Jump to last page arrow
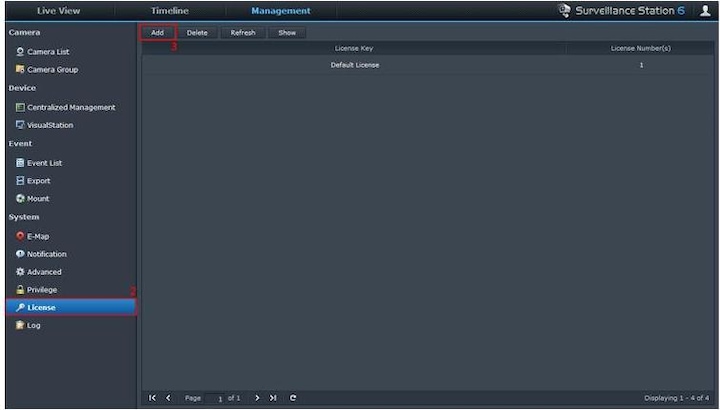Screen dimensions: 720x410 pyautogui.click(x=273, y=398)
